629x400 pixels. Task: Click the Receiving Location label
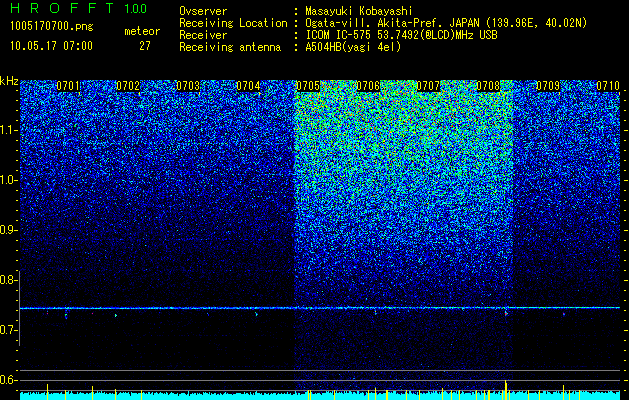click(x=233, y=23)
